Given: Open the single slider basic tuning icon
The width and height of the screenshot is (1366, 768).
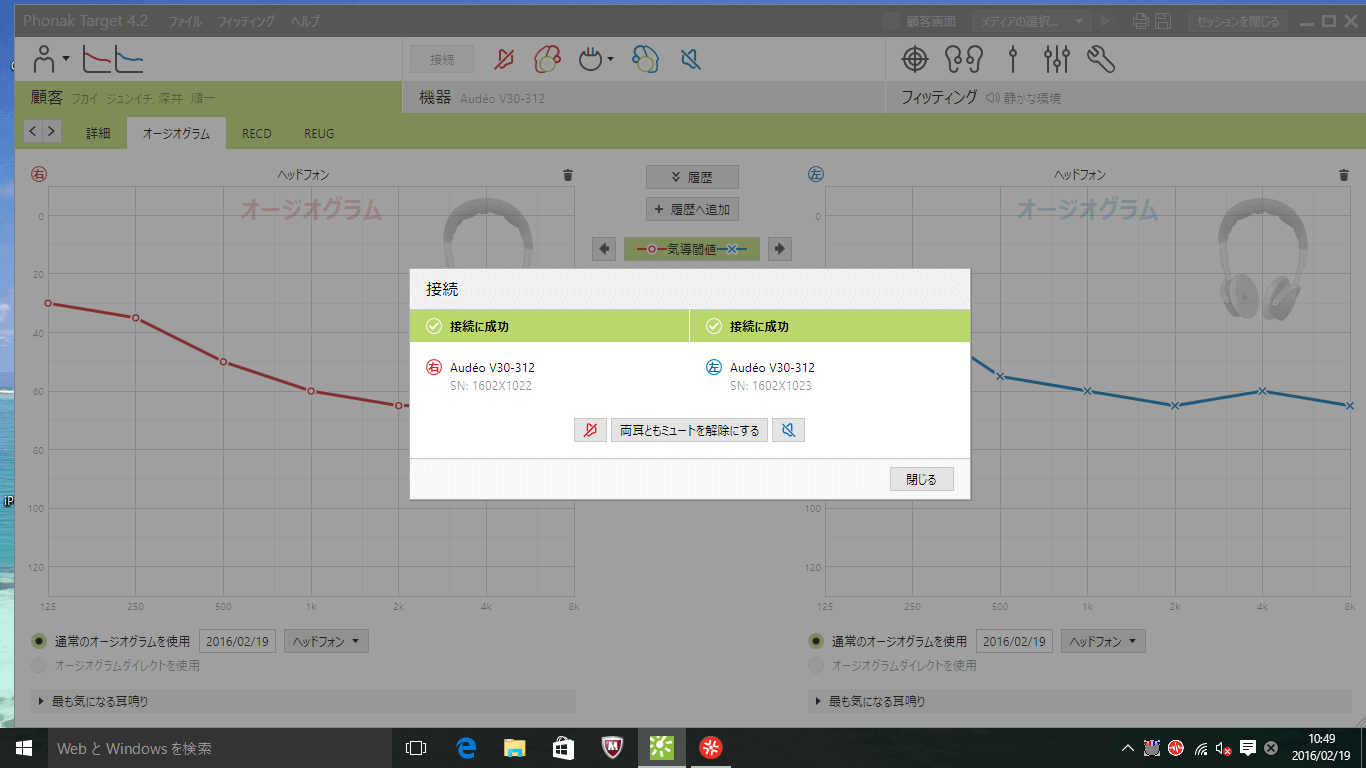Looking at the screenshot, I should pyautogui.click(x=1013, y=60).
